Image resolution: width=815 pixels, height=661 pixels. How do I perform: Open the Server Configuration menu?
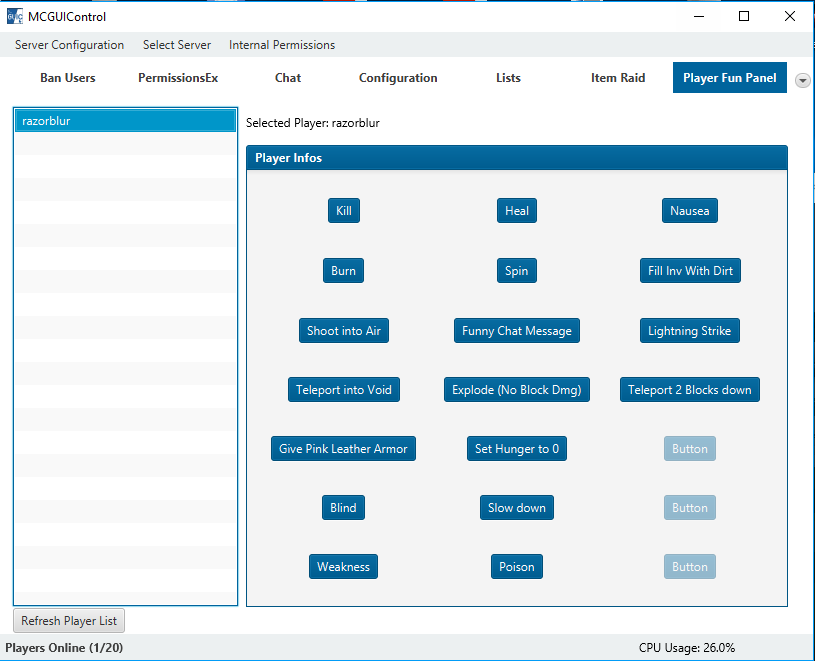click(x=69, y=45)
